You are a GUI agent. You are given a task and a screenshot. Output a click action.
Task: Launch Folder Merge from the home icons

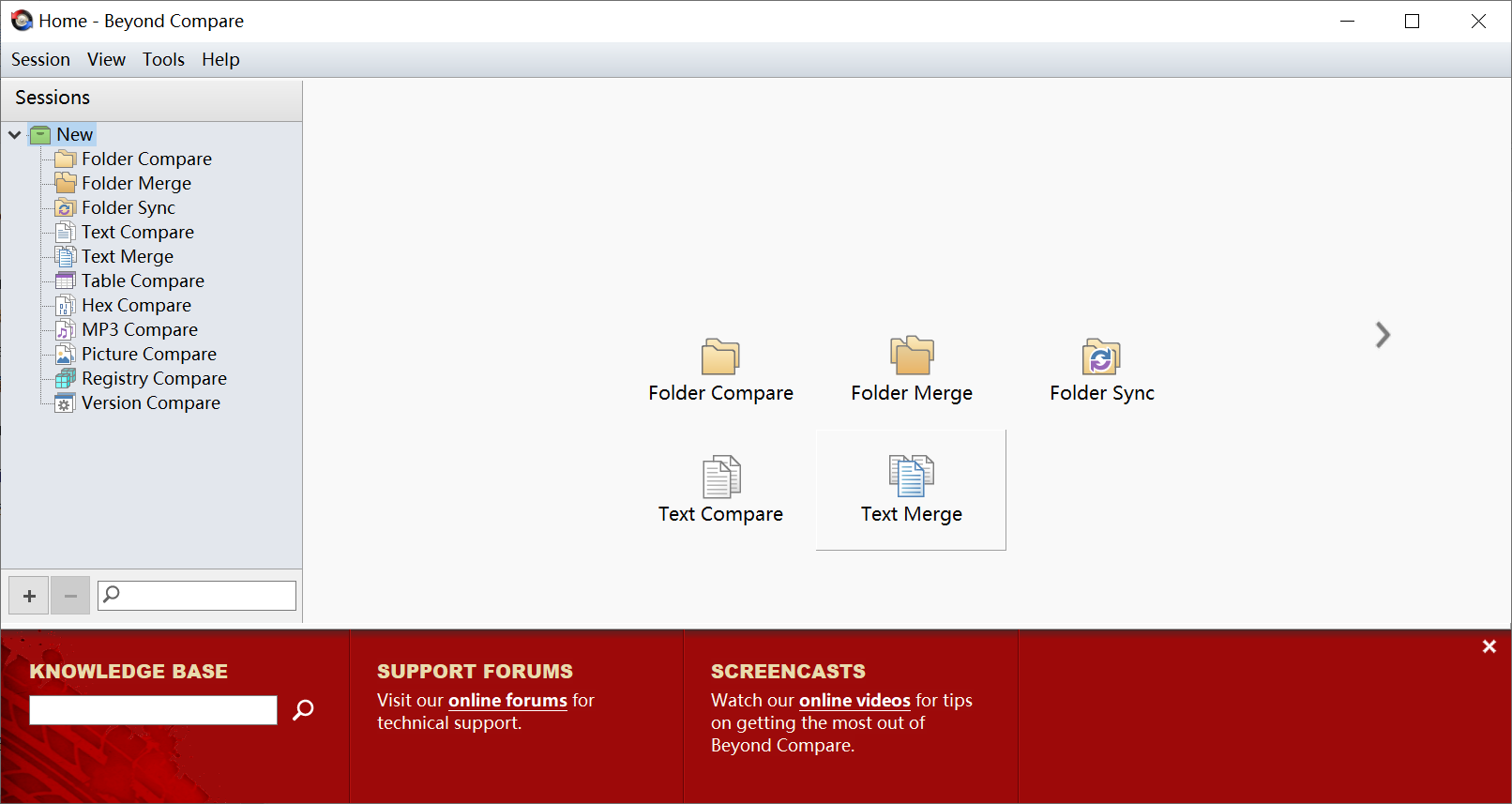coord(912,371)
